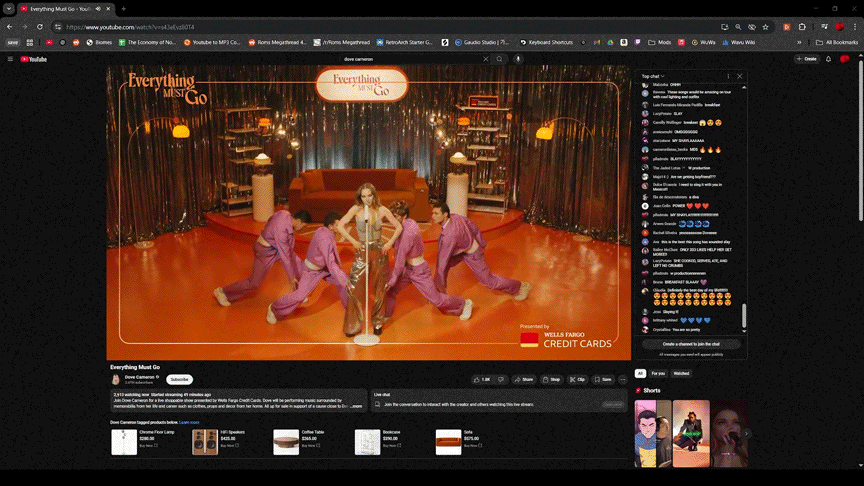Open the YouTube notifications bell
The height and width of the screenshot is (486, 864).
(x=828, y=59)
